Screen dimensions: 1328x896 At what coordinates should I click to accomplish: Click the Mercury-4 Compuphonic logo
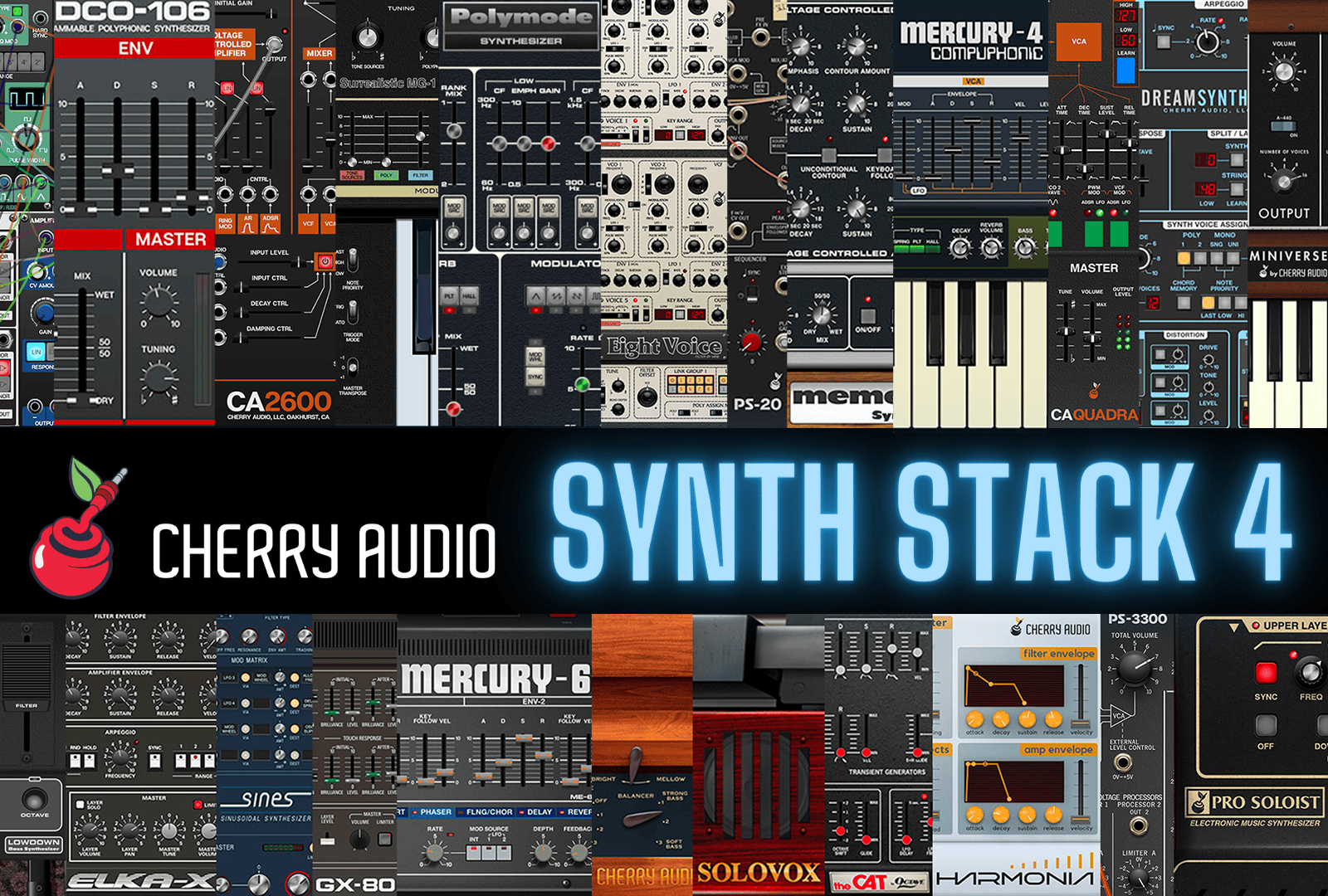971,41
